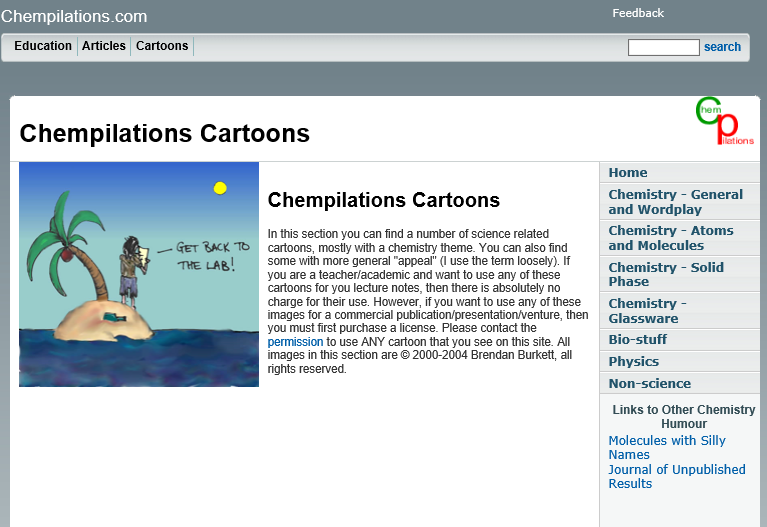Open Chemistry - Solid Phase section

click(665, 274)
